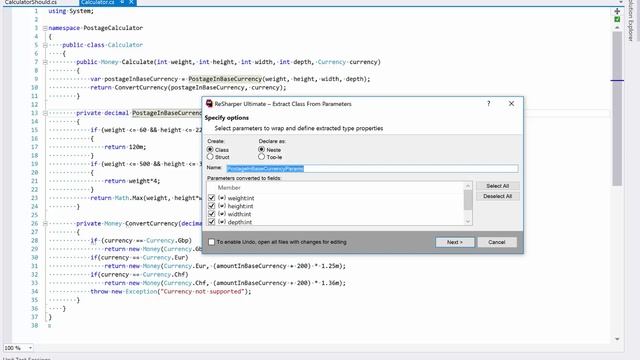Viewport: 640px width, 360px height.
Task: Uncheck the weight:int parameter checkbox
Action: [211, 198]
